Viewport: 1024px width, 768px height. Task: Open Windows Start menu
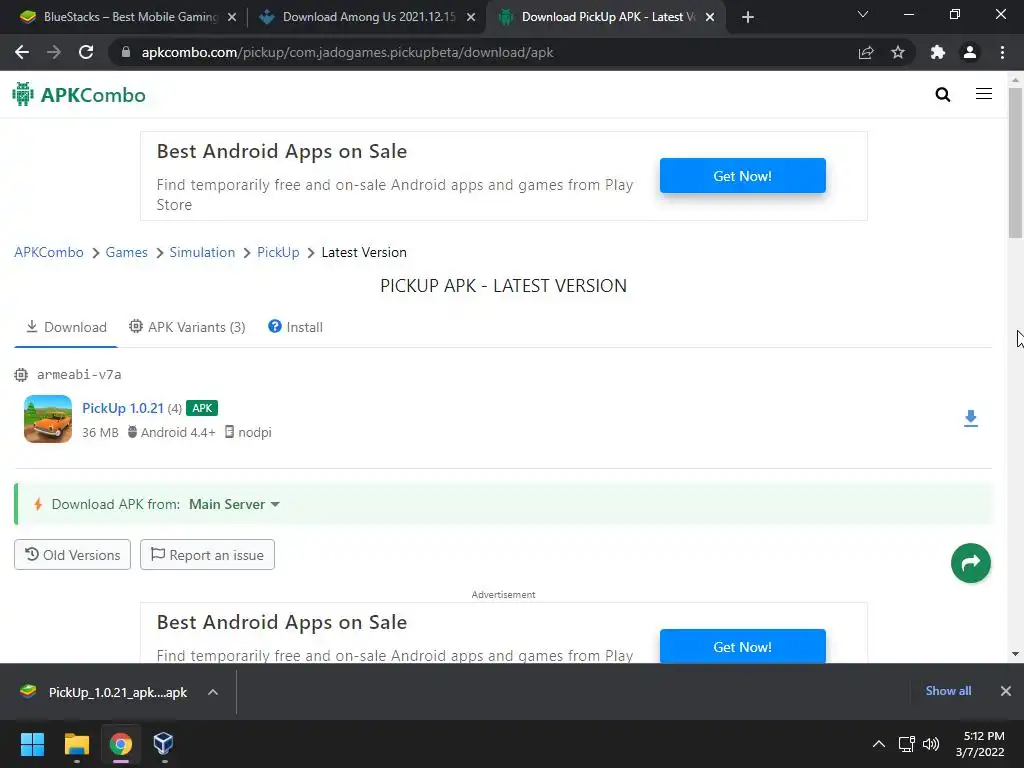click(x=32, y=744)
